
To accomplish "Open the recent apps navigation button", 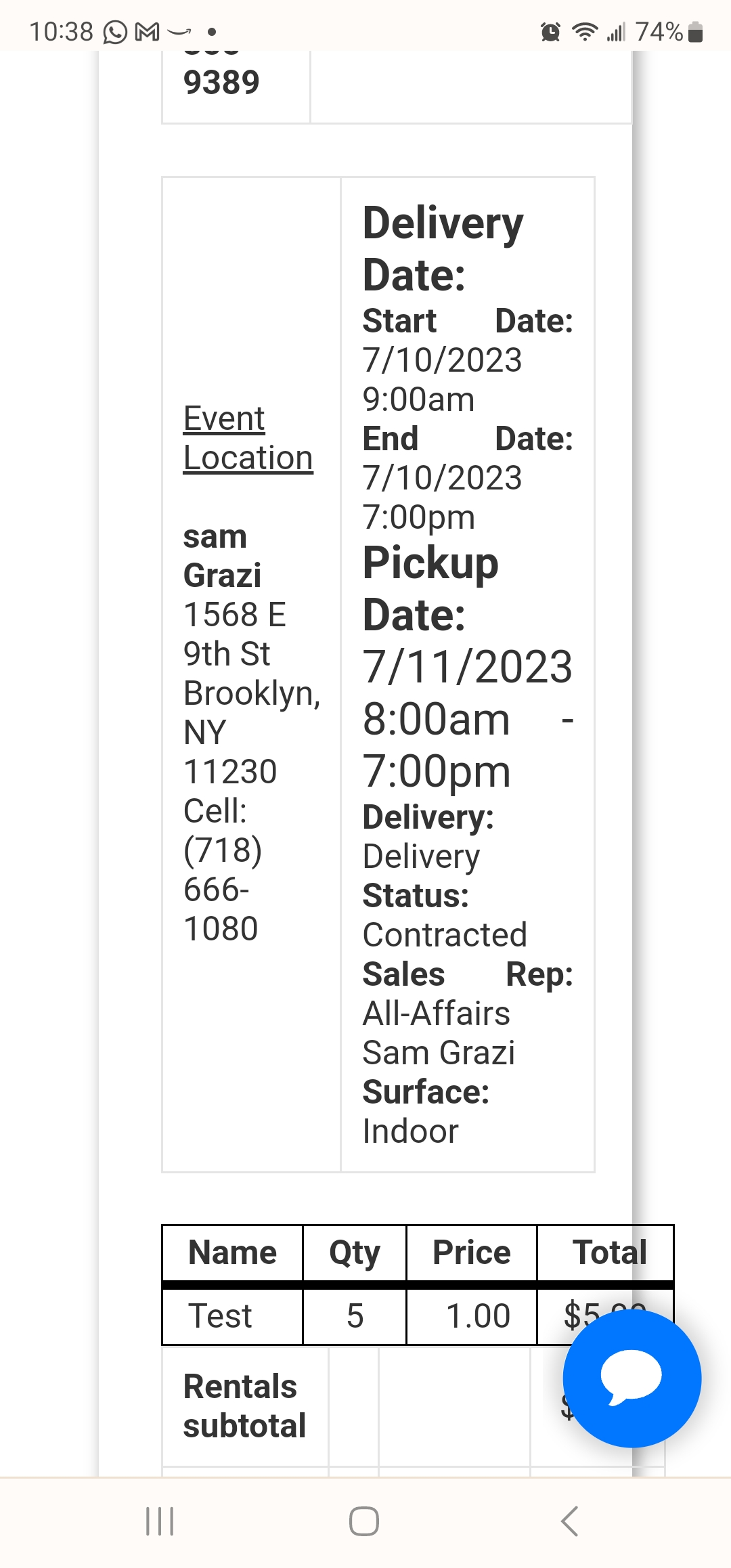I will click(x=160, y=1521).
